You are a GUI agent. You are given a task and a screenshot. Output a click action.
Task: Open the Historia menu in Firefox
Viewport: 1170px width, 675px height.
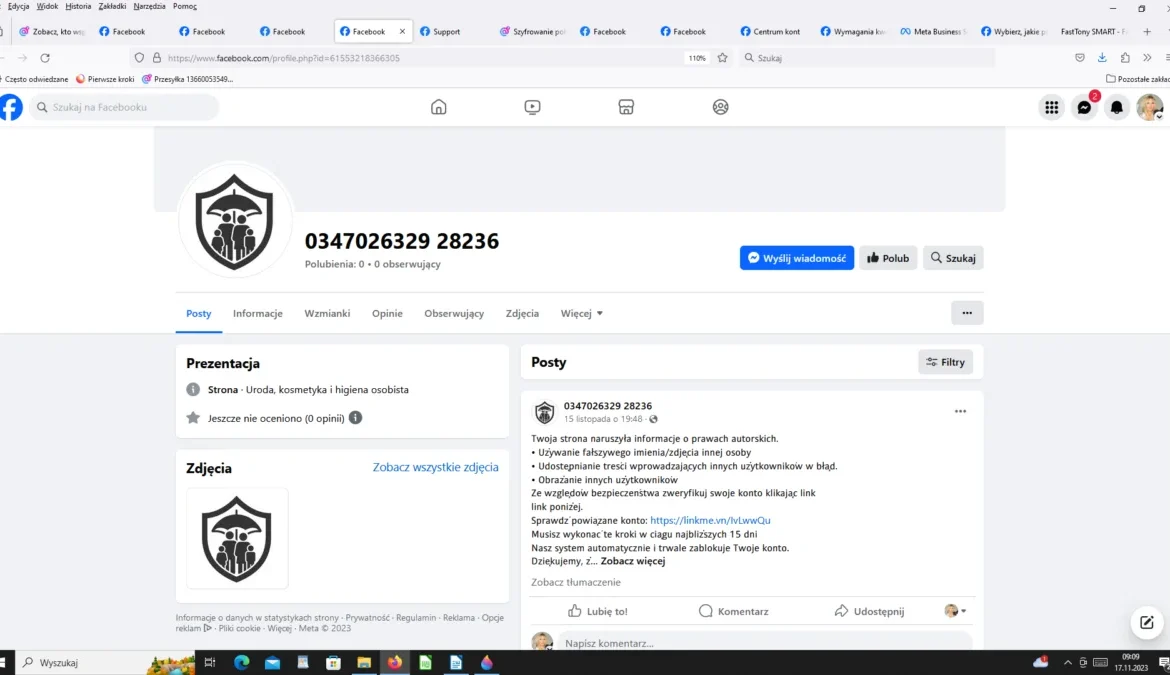point(78,6)
